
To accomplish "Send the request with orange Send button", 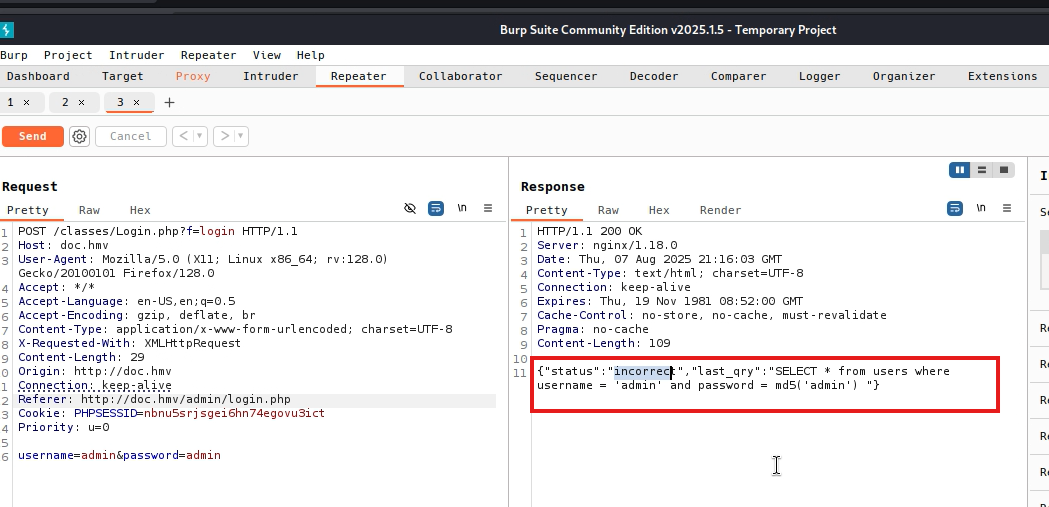I will coord(33,136).
